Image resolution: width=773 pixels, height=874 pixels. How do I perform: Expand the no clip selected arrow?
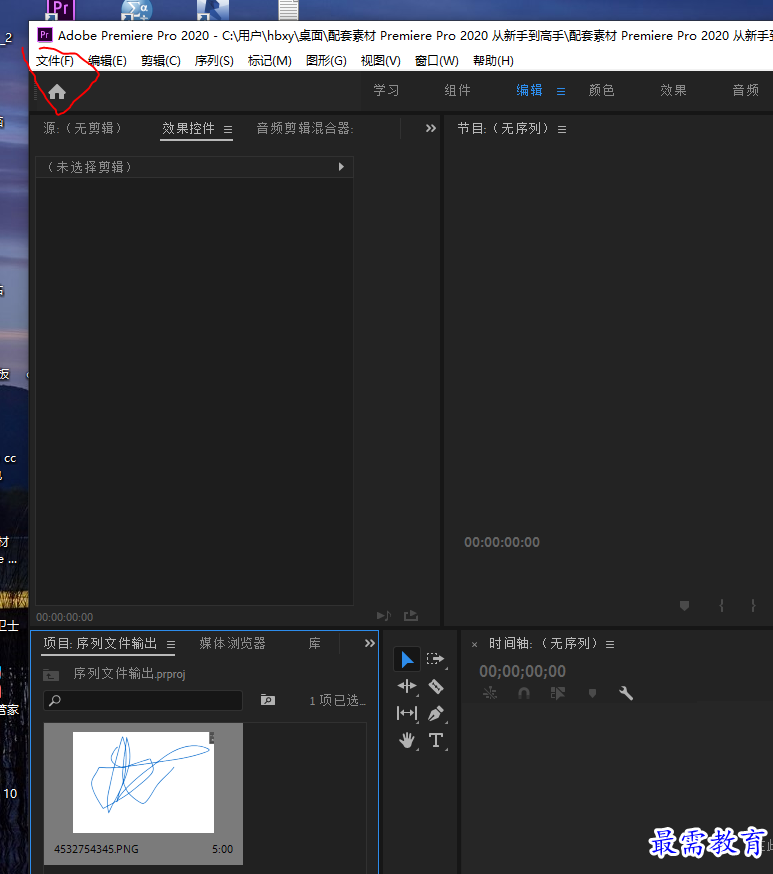coord(341,167)
